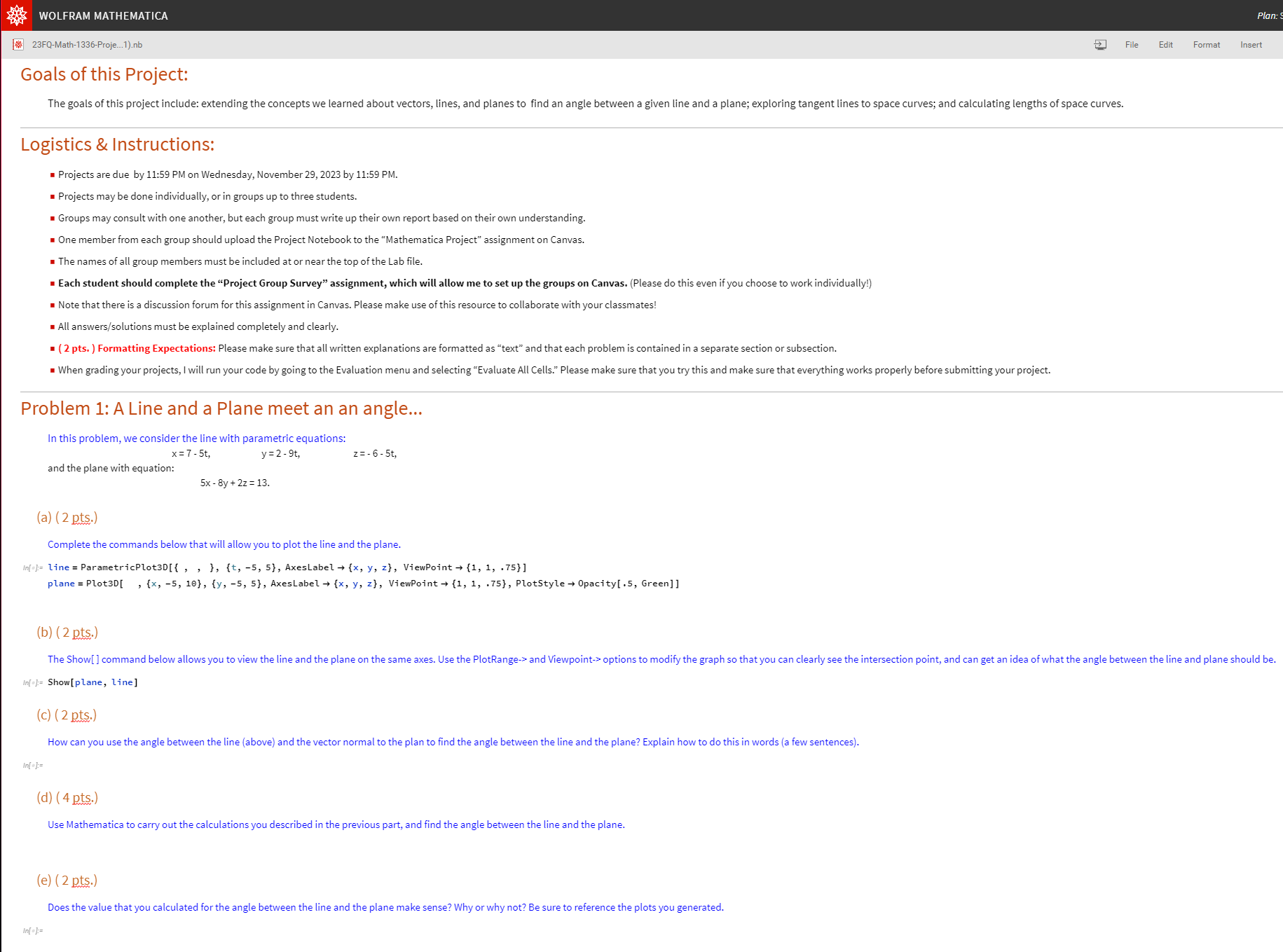Click the In[ ] cell label beside the line command

32,567
